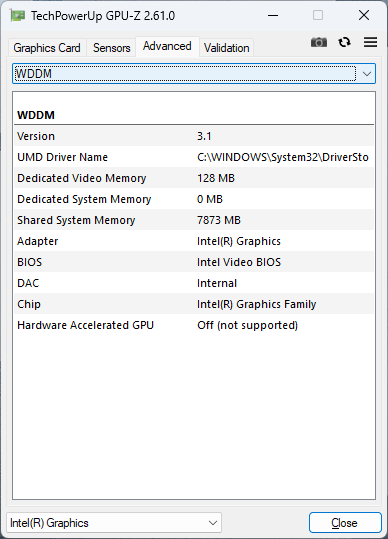
Task: Open the Validation tab
Action: coord(226,48)
